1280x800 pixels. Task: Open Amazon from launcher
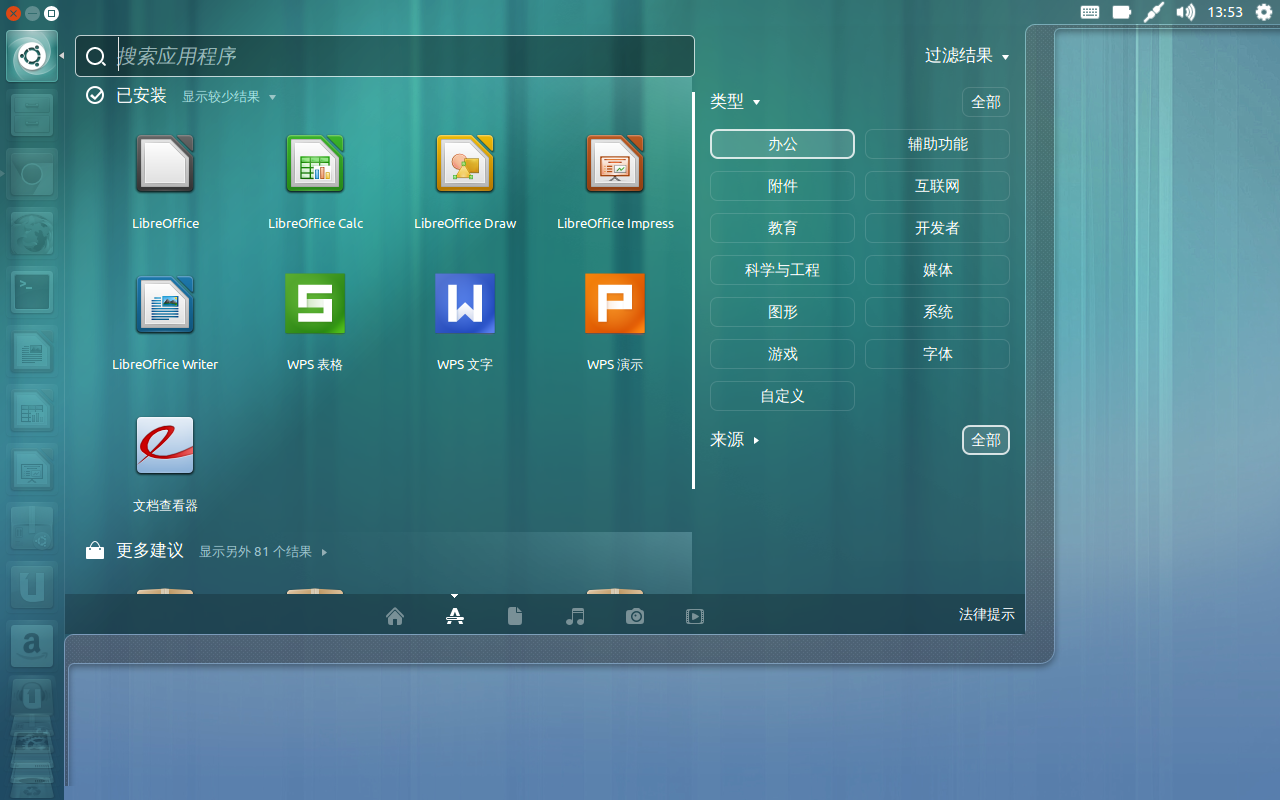32,646
